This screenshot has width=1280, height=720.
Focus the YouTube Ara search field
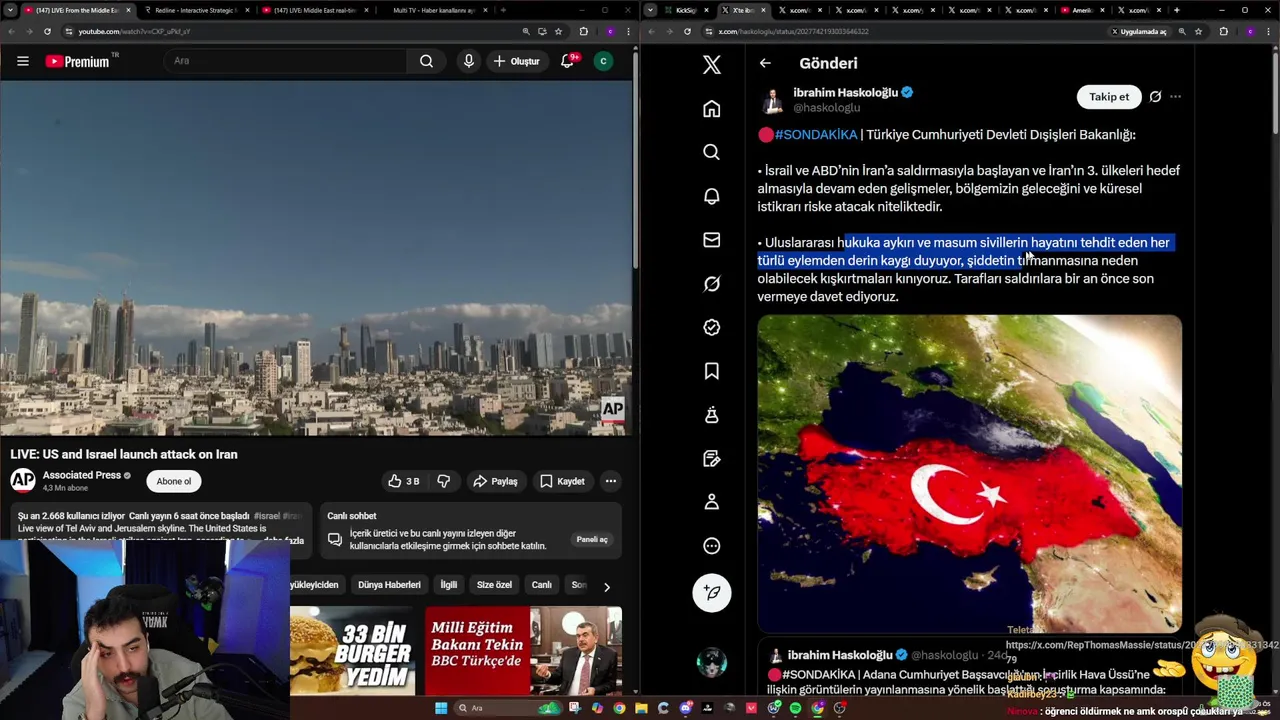285,61
